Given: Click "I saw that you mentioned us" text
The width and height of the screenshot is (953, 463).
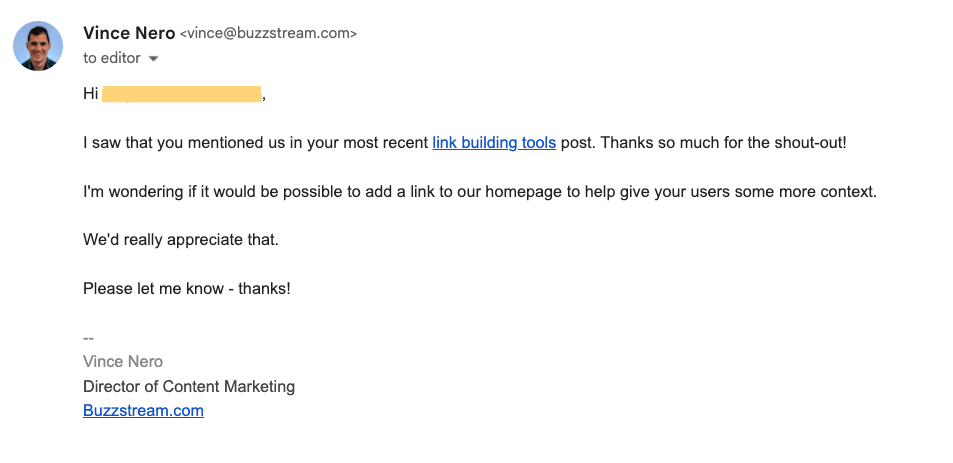Looking at the screenshot, I should pyautogui.click(x=180, y=143).
